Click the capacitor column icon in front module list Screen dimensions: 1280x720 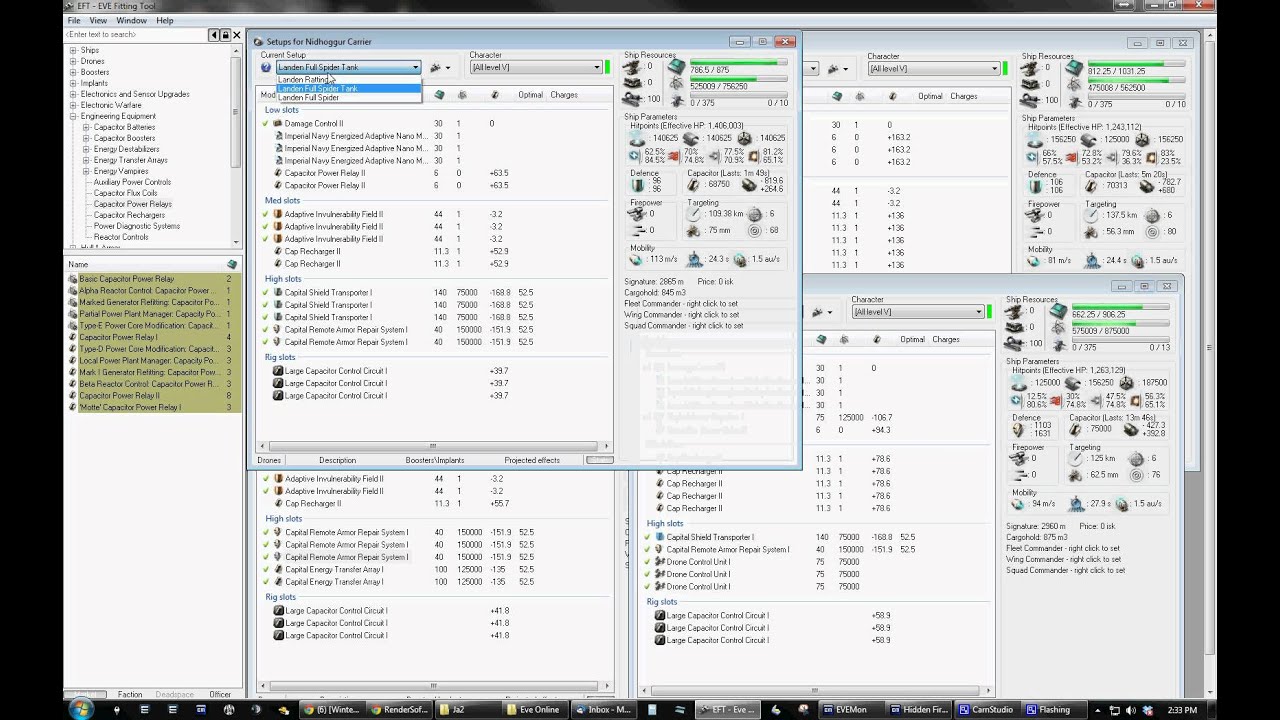(494, 95)
